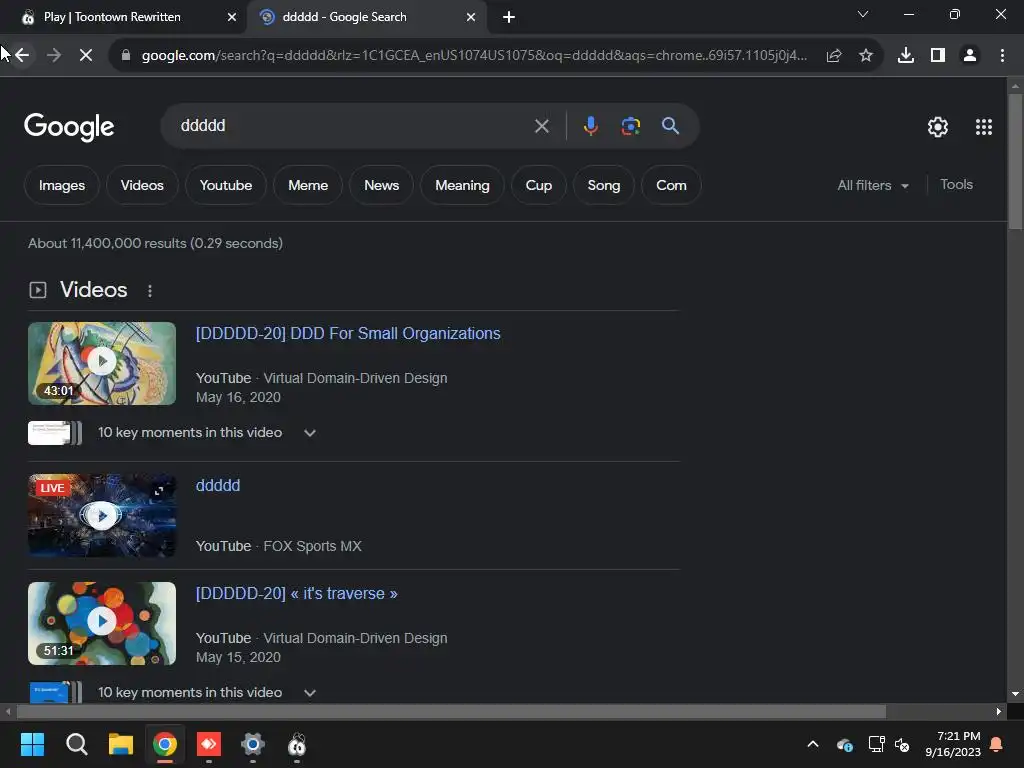Screen dimensions: 1024x768
Task: Click the horizontal scrollbar thumb
Action: tap(451, 711)
